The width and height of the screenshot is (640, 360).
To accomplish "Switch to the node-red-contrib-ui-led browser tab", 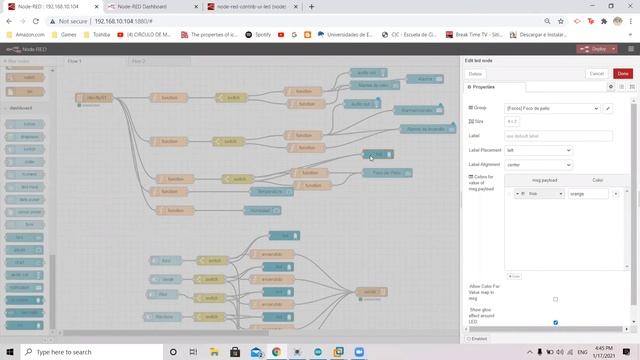I will tap(251, 7).
